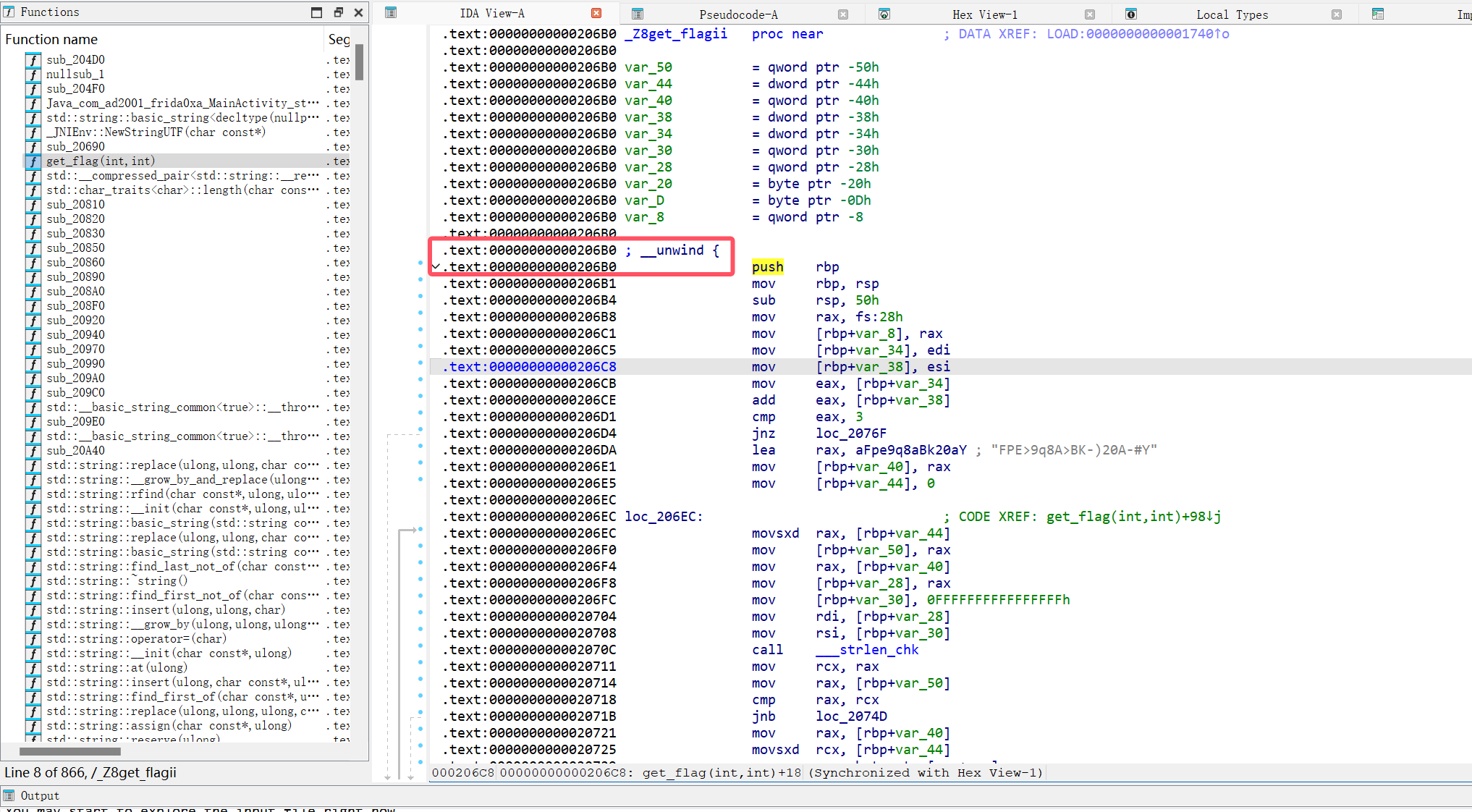Click the IDA View-A tab icon
Screen dimensions: 1472x812
(391, 12)
